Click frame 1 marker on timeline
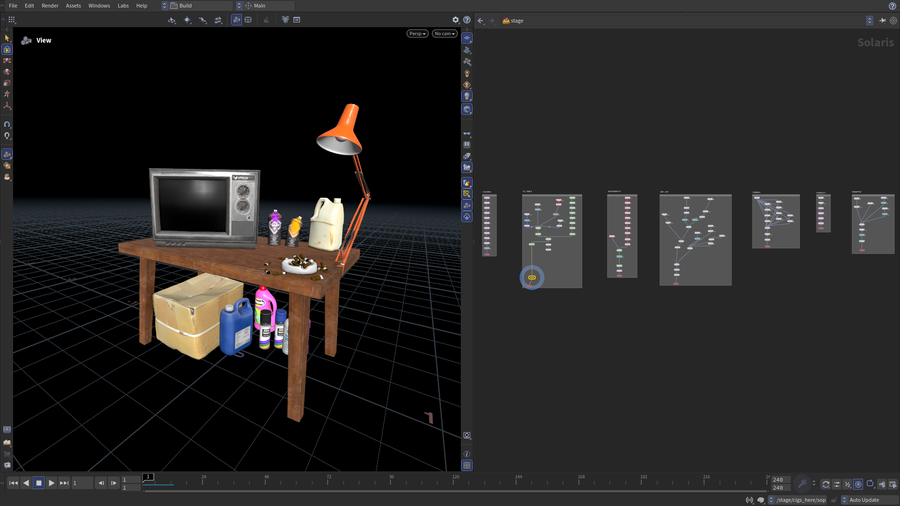The height and width of the screenshot is (506, 900). (x=148, y=477)
